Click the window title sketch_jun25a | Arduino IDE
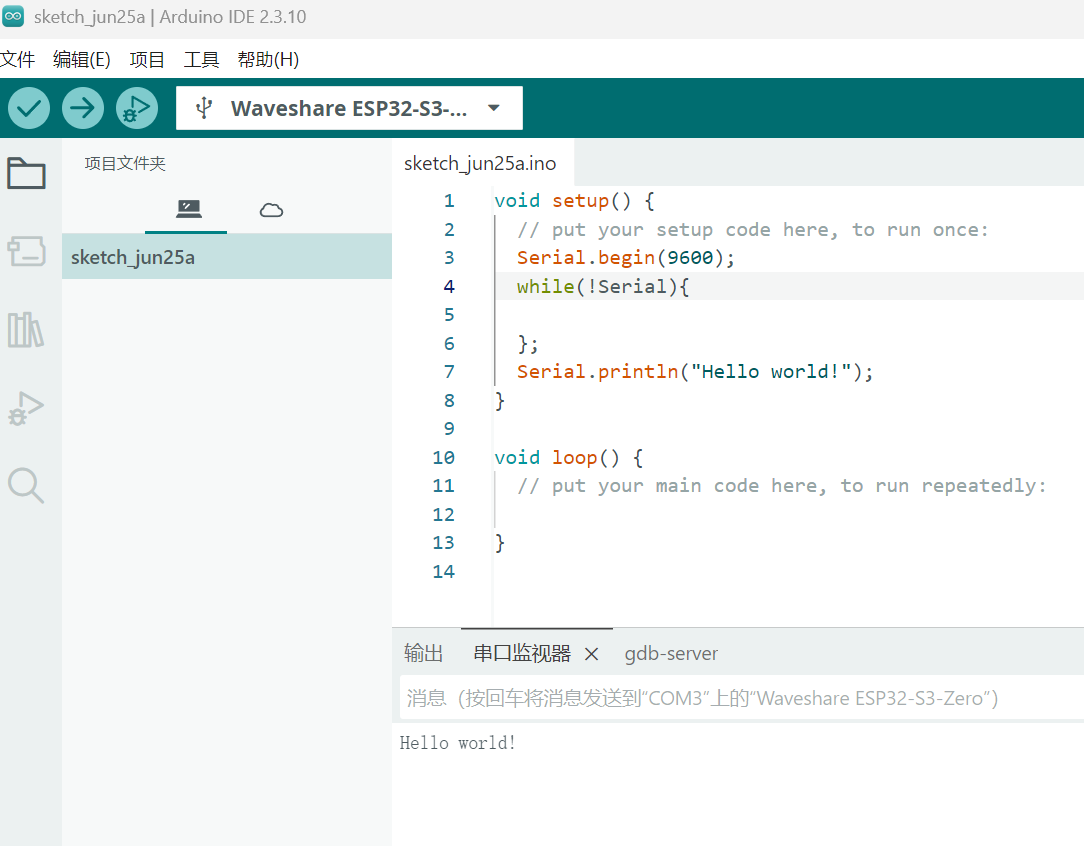The width and height of the screenshot is (1084, 846). pyautogui.click(x=170, y=17)
